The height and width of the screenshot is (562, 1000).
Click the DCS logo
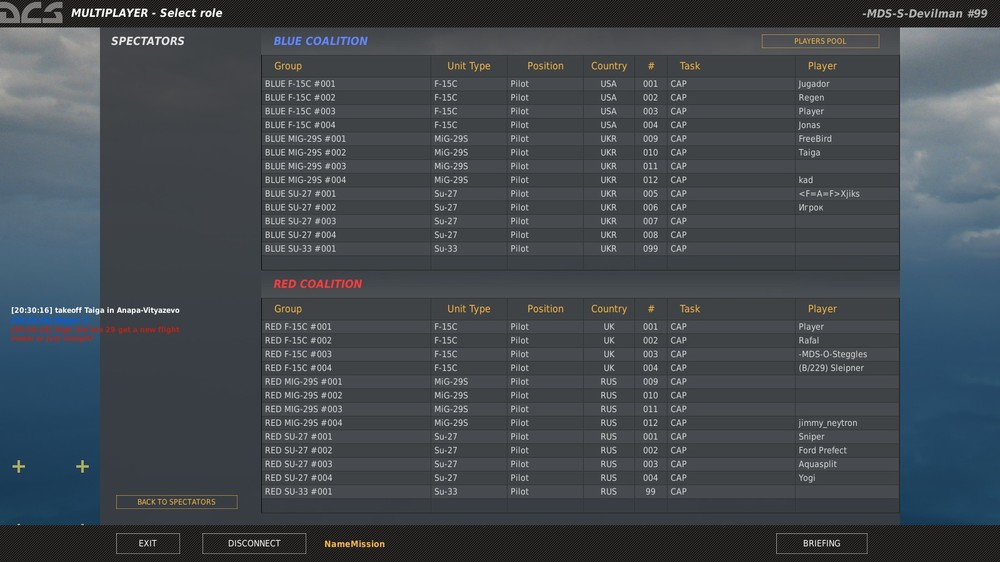point(31,13)
